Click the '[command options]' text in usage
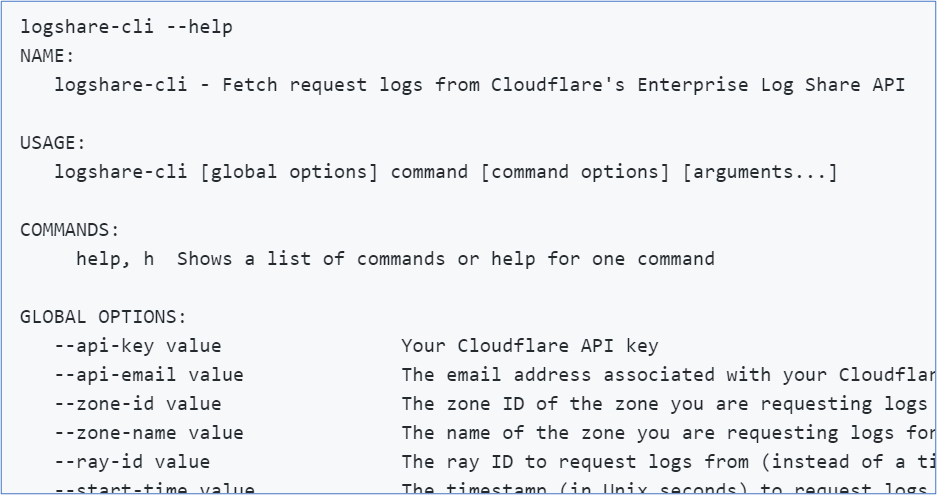Screen dimensions: 937x495 (x=575, y=172)
